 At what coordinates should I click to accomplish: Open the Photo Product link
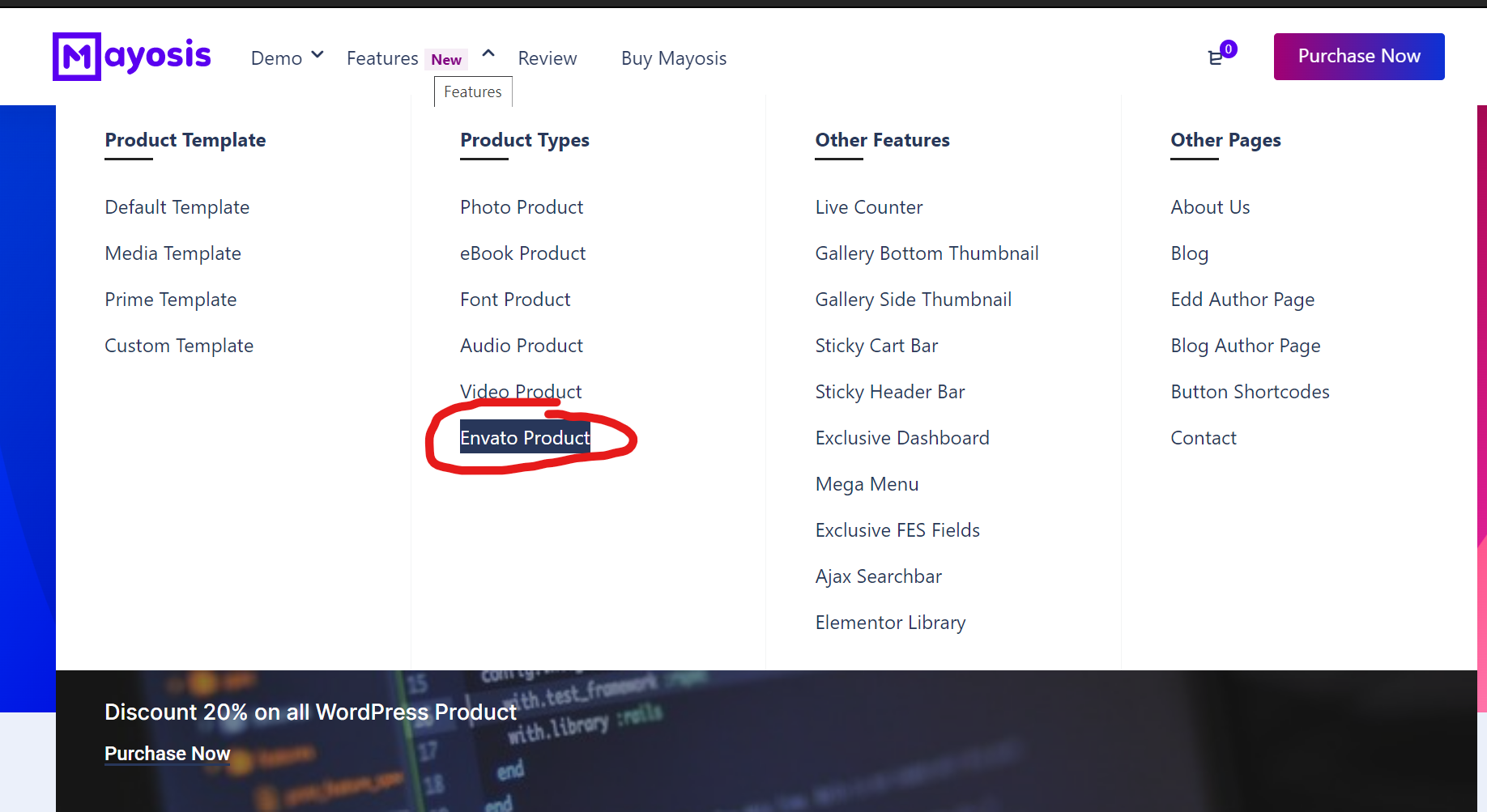tap(522, 207)
